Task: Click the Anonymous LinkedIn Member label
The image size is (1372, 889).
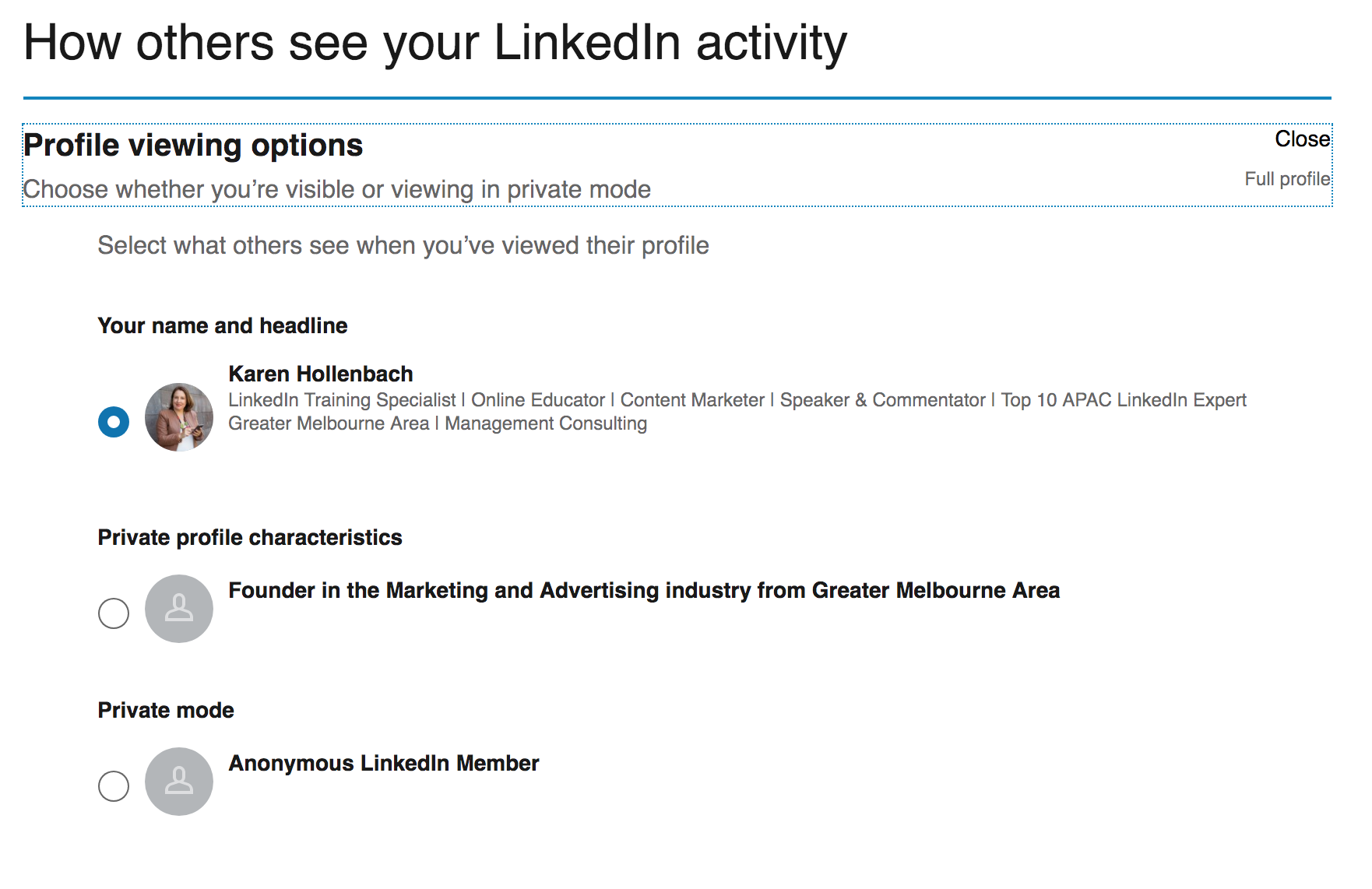Action: [x=384, y=764]
